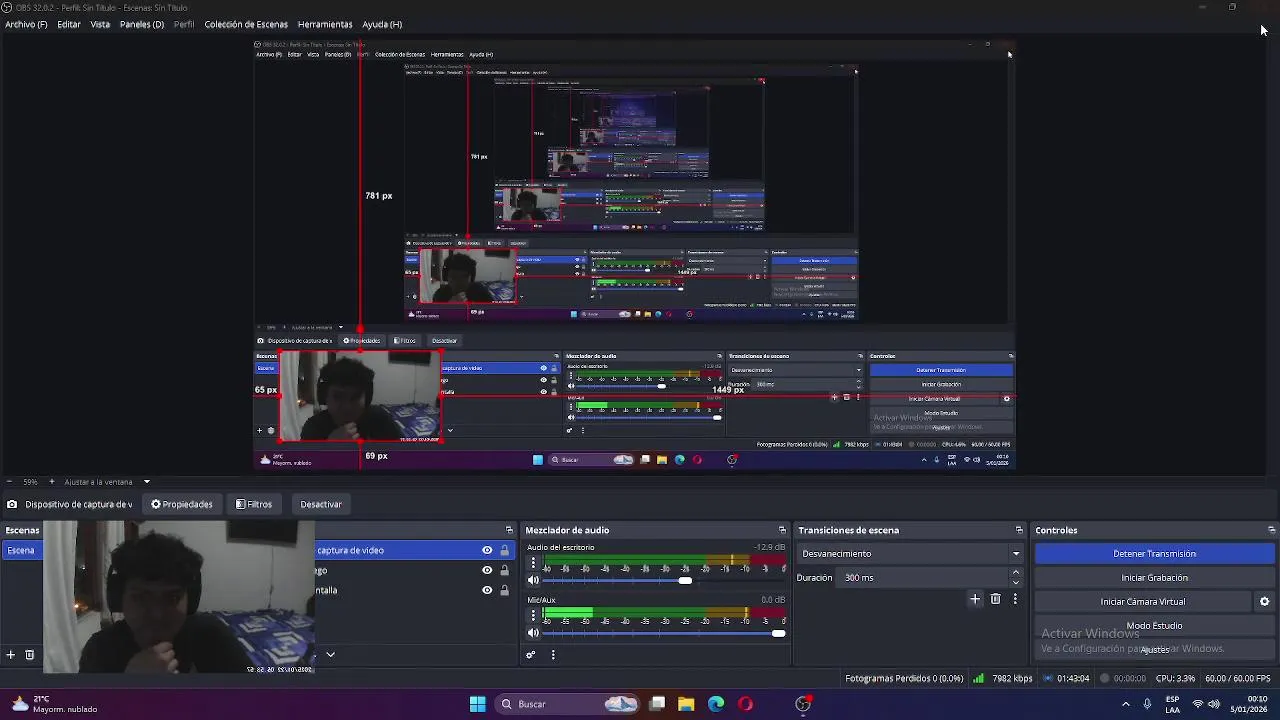The height and width of the screenshot is (720, 1280).
Task: Open OBS Studio taskbar icon
Action: pos(803,704)
